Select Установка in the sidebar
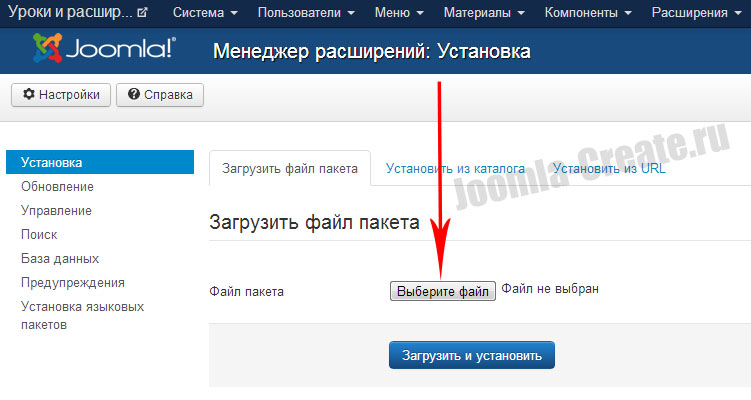The height and width of the screenshot is (400, 751). (51, 162)
